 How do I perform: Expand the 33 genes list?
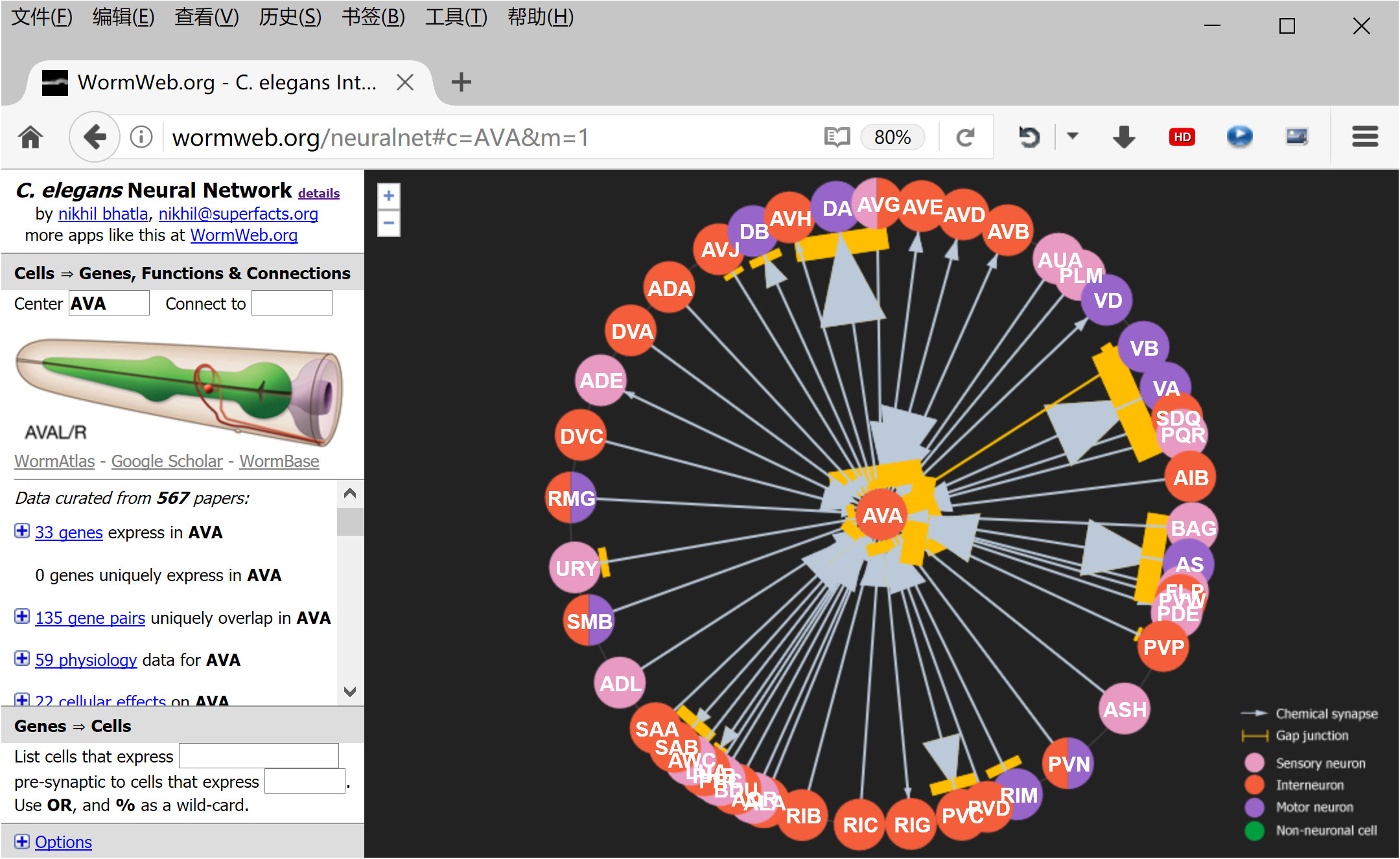click(22, 531)
